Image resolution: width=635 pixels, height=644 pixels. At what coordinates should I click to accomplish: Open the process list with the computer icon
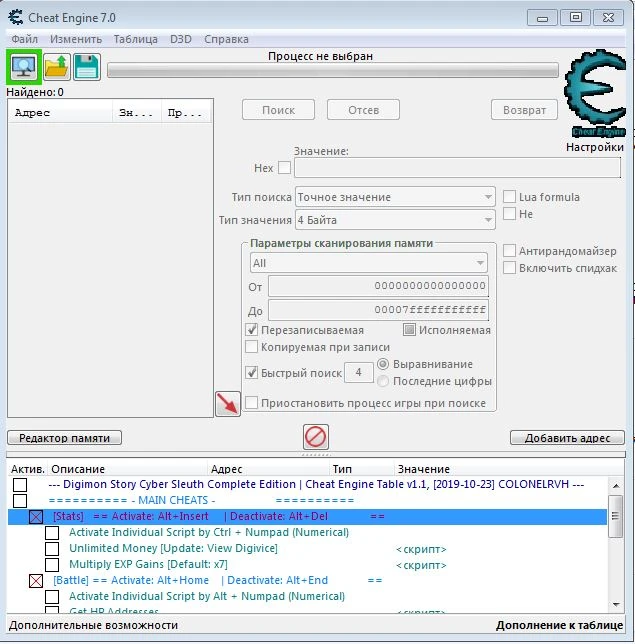tap(24, 67)
